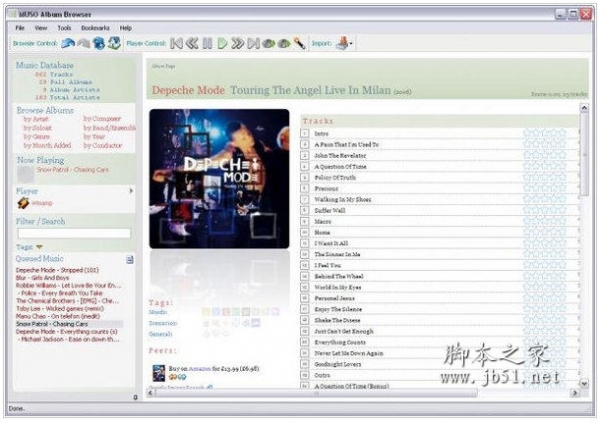Click into the Filter / Search field

click(74, 234)
